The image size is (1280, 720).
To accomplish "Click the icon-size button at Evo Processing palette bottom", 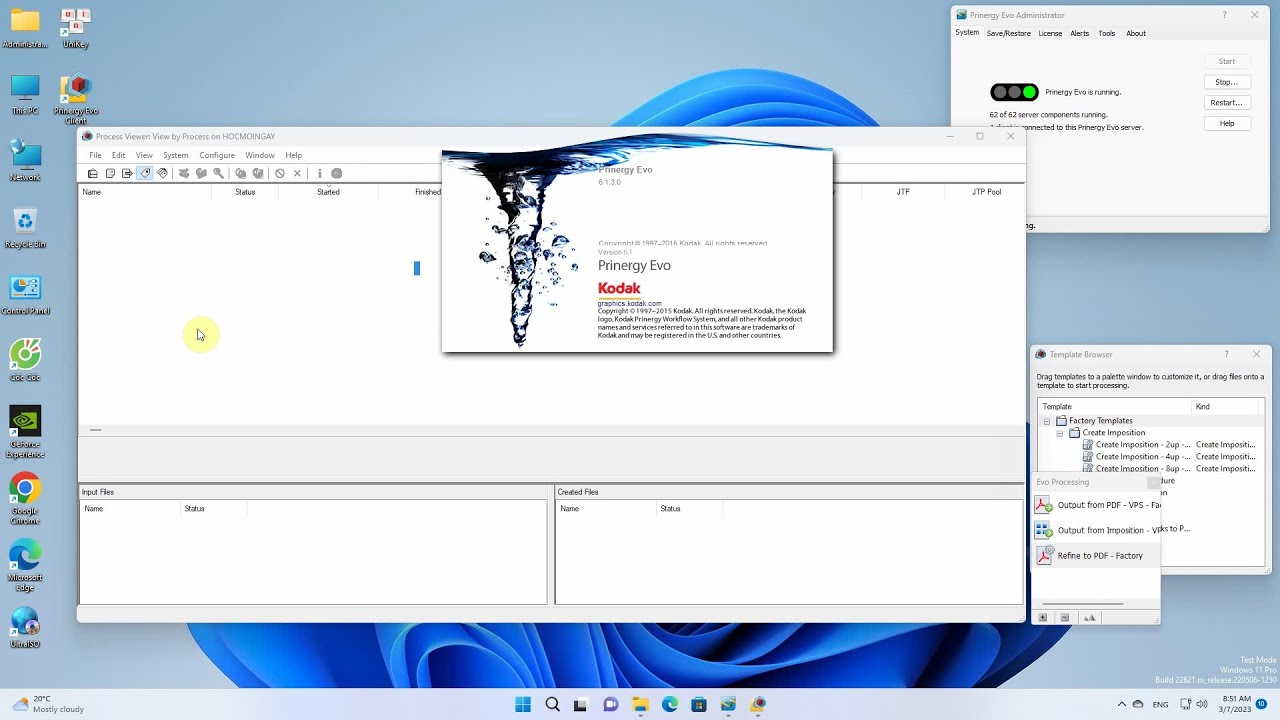I will click(1090, 618).
